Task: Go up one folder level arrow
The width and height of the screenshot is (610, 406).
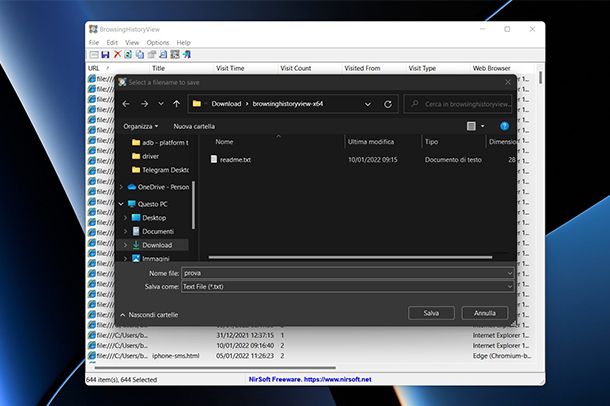Action: tap(176, 104)
